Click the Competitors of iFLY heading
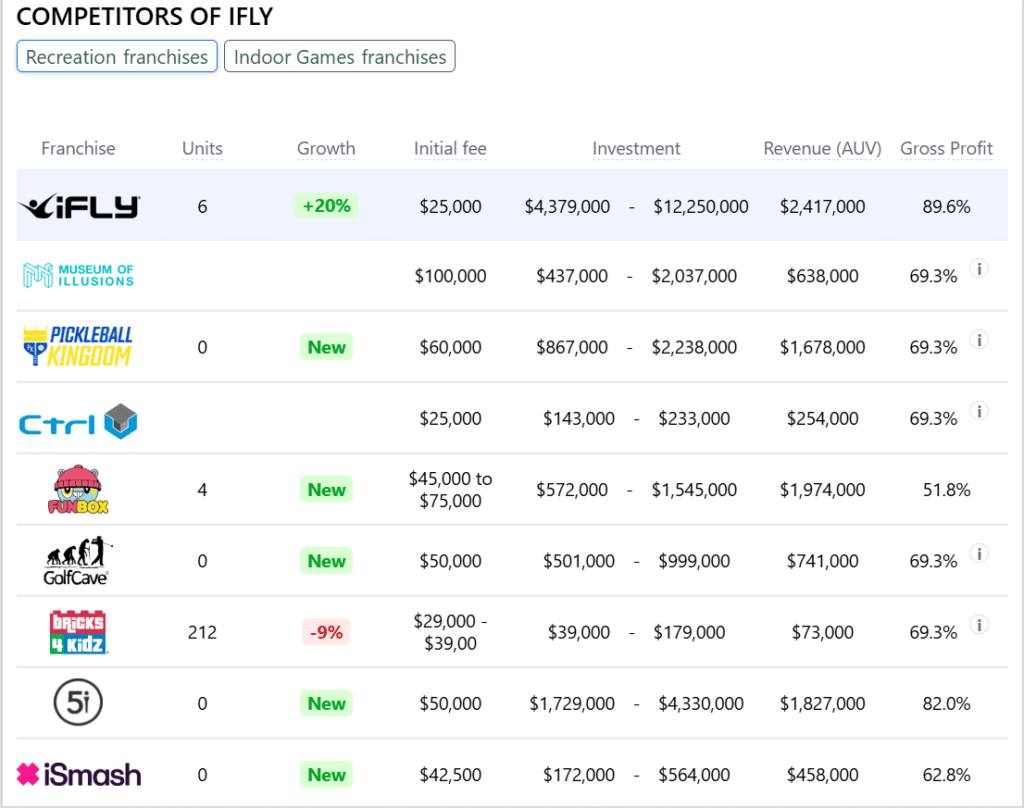 [x=144, y=16]
